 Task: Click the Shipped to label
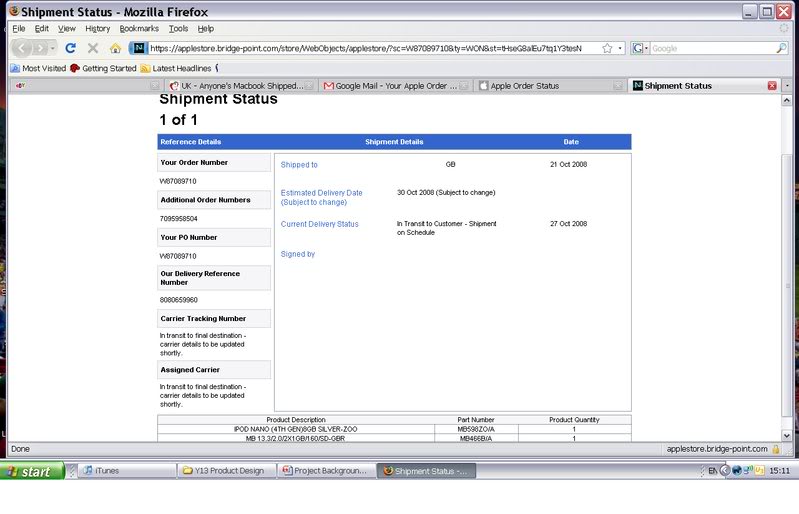pos(299,165)
